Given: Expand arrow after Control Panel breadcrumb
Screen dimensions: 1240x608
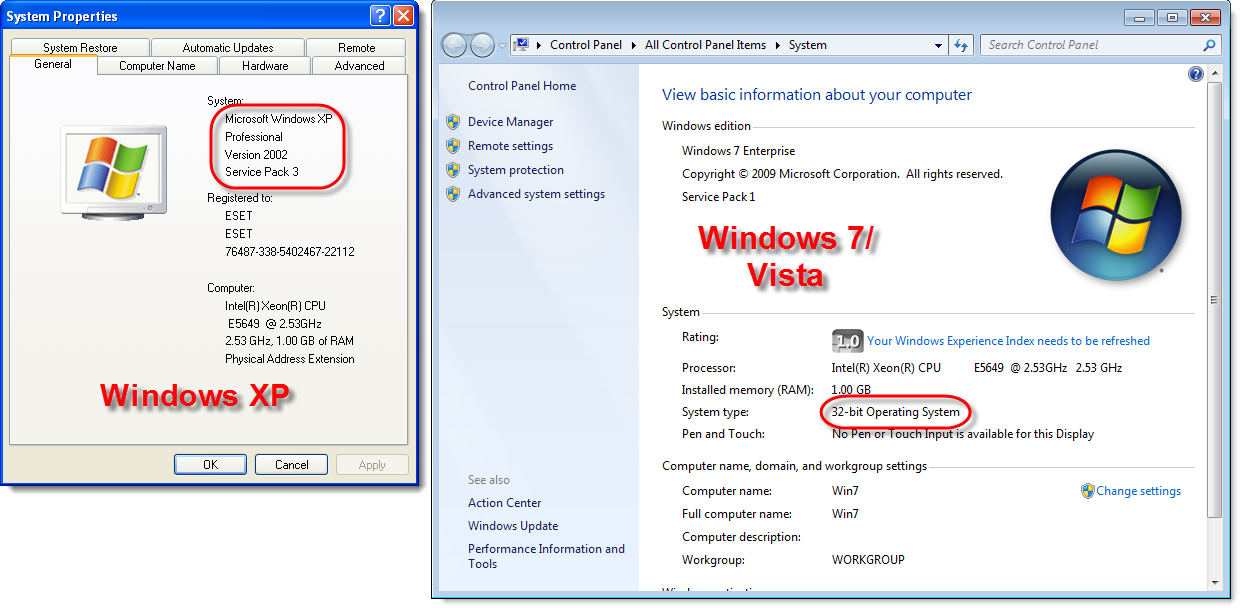Looking at the screenshot, I should pos(634,45).
